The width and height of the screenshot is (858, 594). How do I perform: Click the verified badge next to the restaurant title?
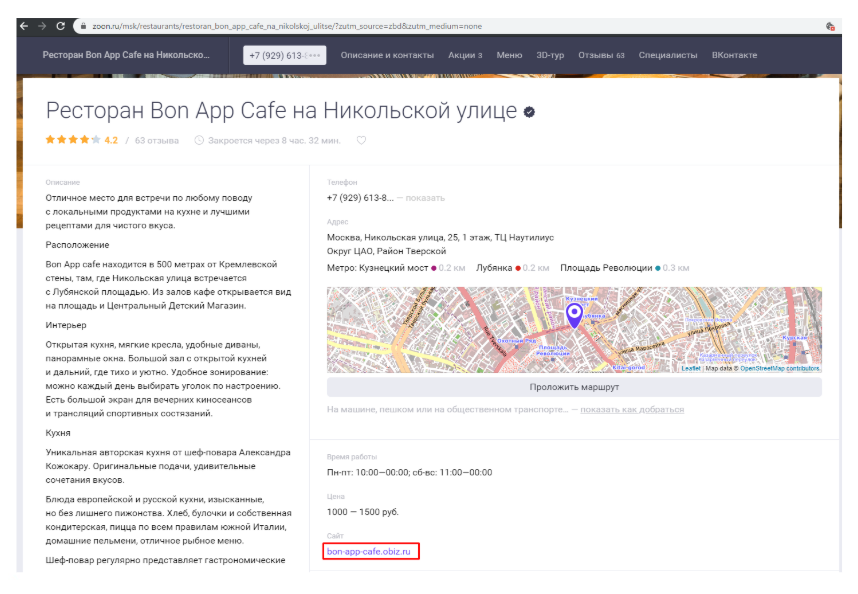click(x=529, y=112)
